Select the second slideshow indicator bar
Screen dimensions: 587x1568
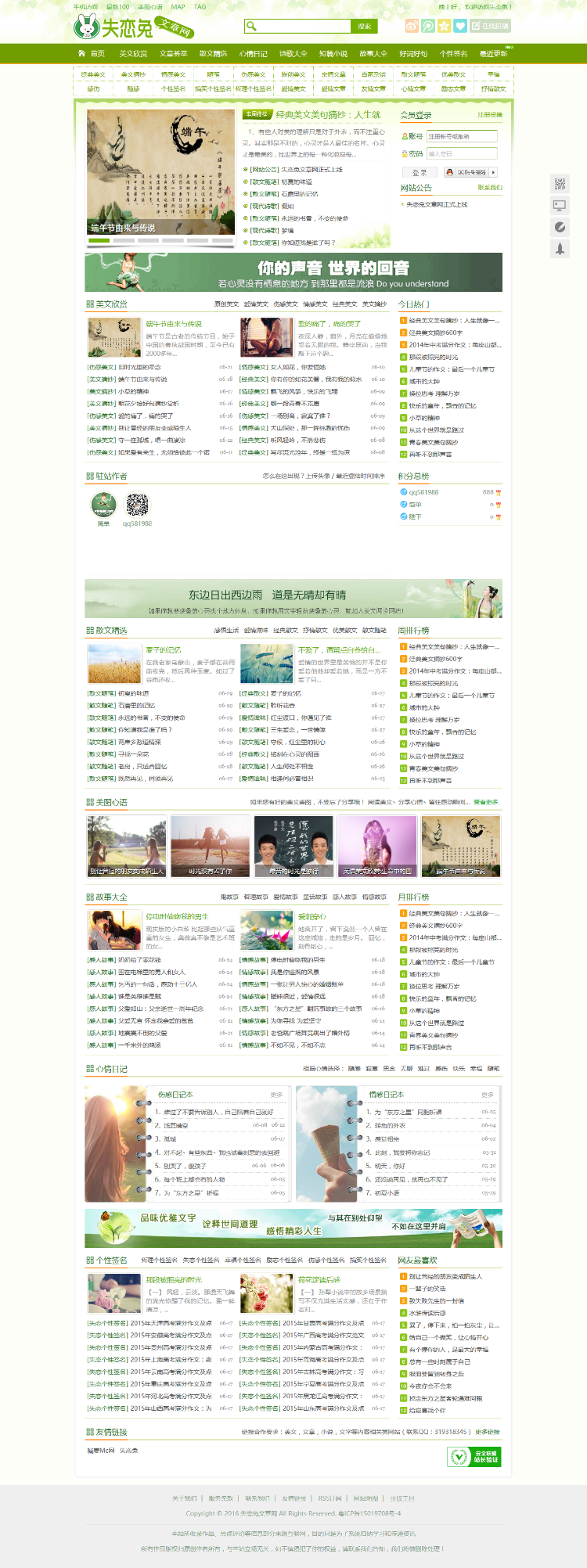(124, 240)
